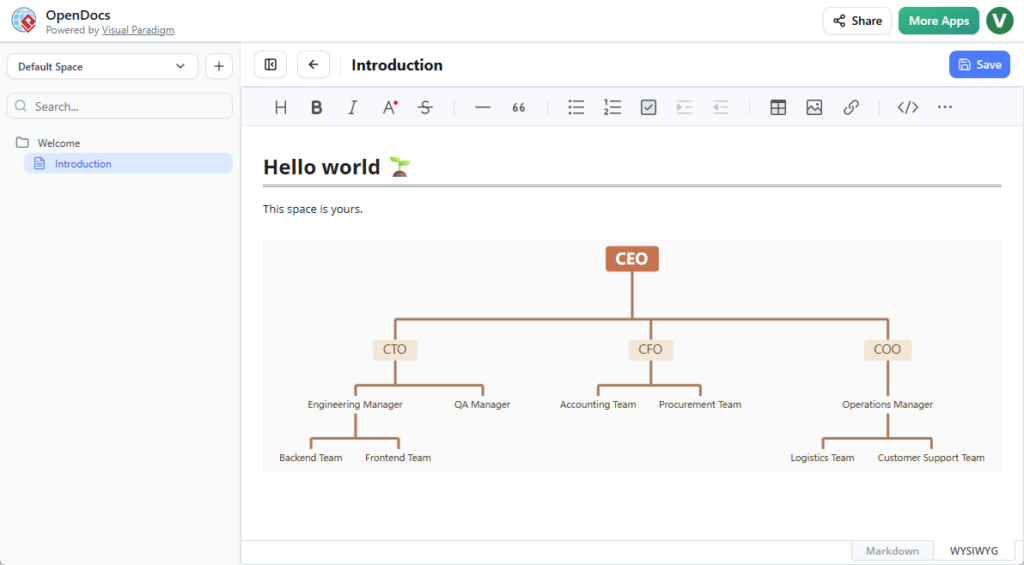1024x565 pixels.
Task: Apply strikethrough formatting
Action: coord(425,108)
